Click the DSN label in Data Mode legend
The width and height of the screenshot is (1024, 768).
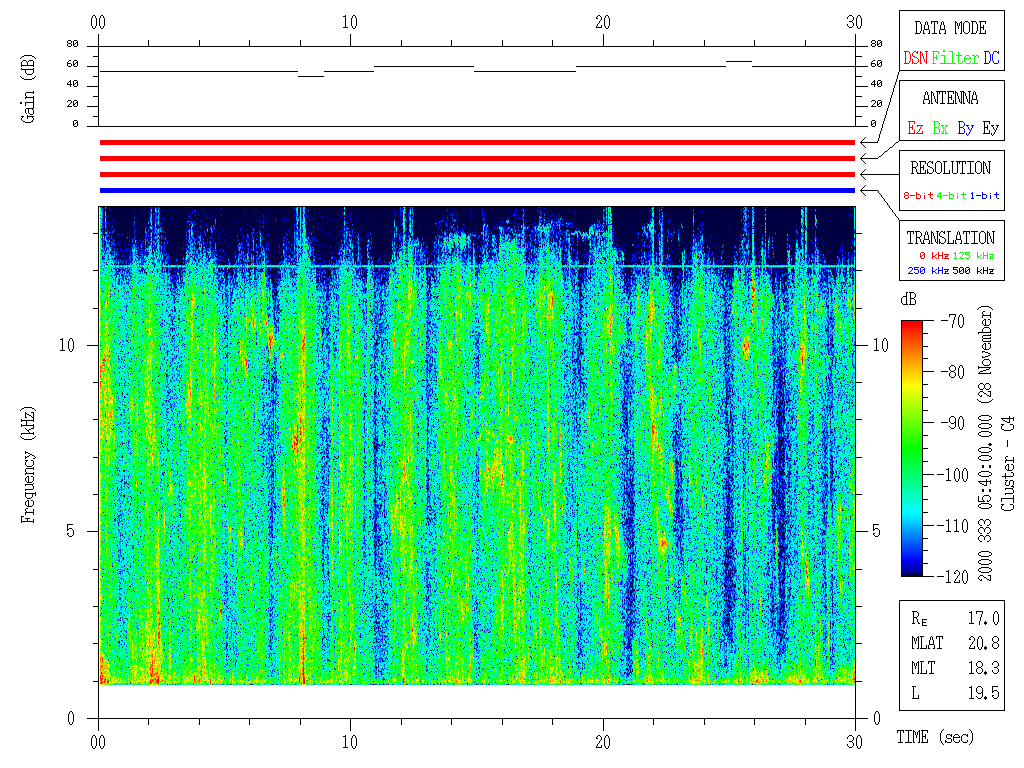(915, 59)
